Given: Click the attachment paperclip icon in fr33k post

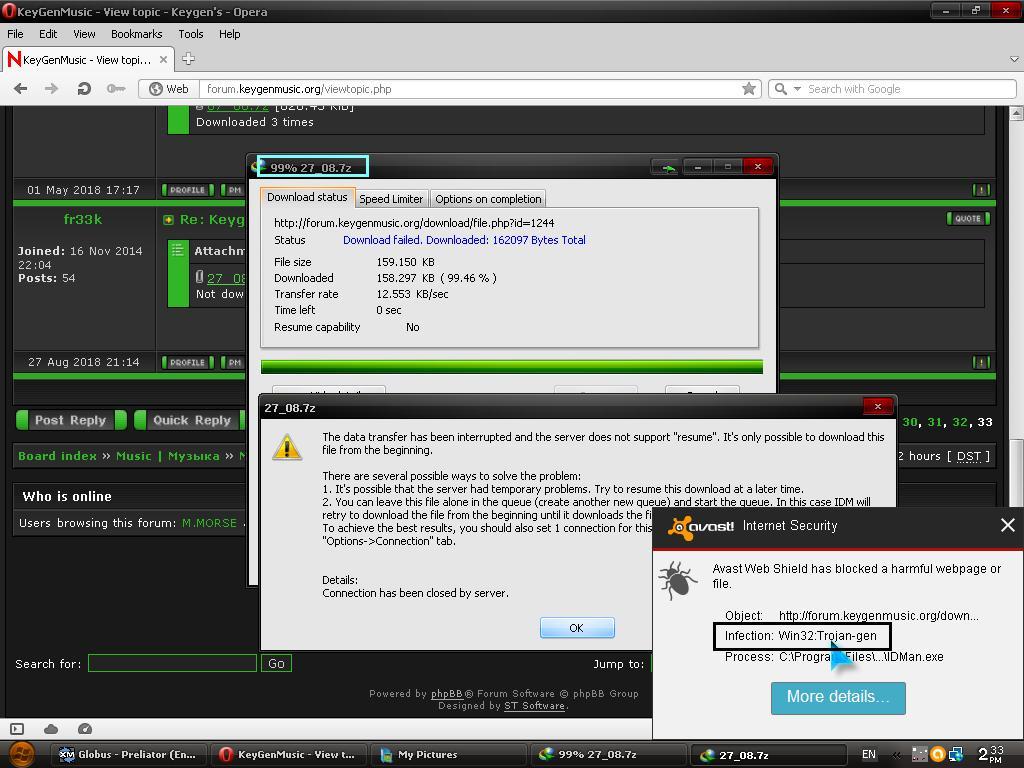Looking at the screenshot, I should point(200,277).
